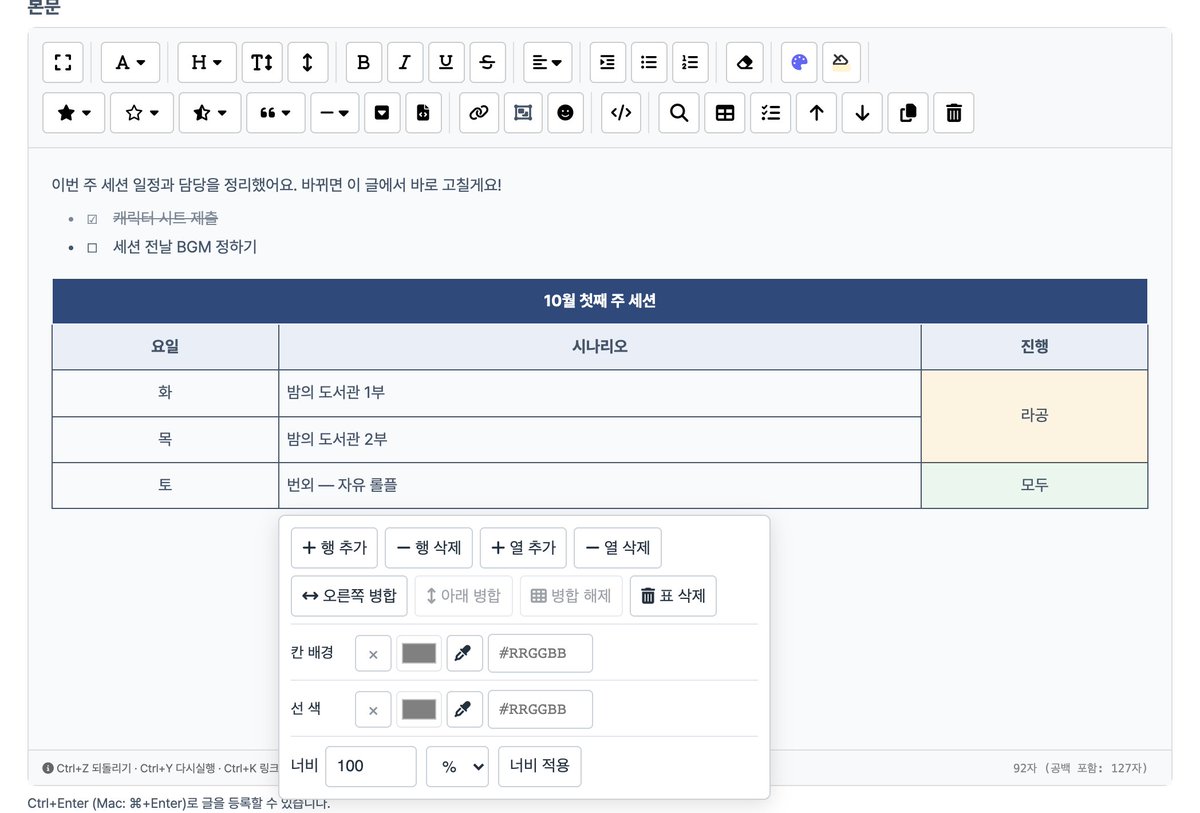The image size is (1200, 813).
Task: Open the 칸 배경 color swatch
Action: [419, 653]
